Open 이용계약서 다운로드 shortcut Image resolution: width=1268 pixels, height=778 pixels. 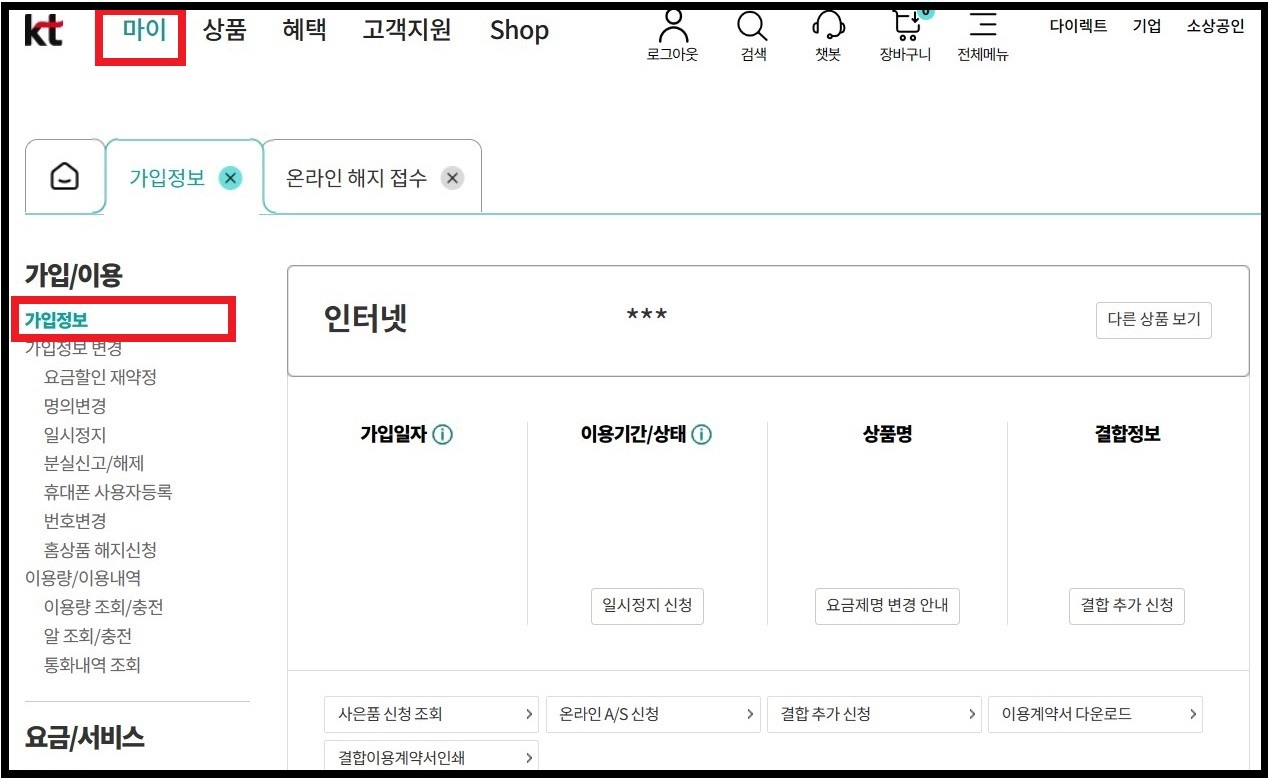click(x=1096, y=714)
